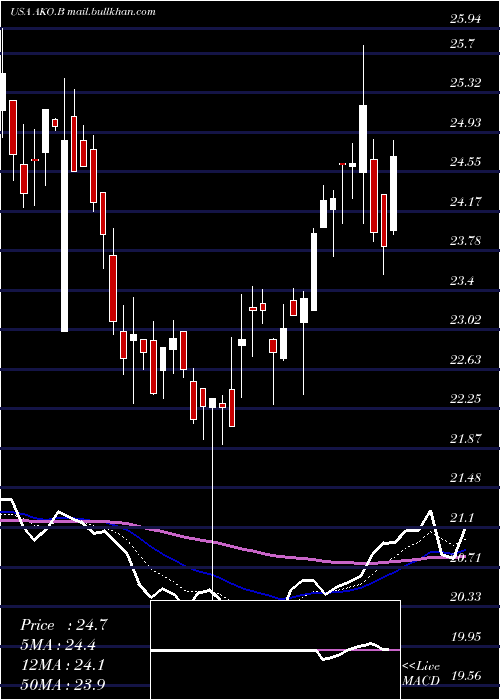Viewport: 500px width, 700px height.
Task: Click the 21.48 price axis label
Action: 466,478
